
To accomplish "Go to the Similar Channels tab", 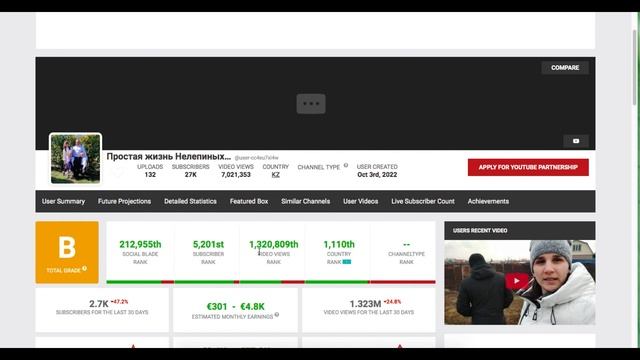I will click(305, 201).
